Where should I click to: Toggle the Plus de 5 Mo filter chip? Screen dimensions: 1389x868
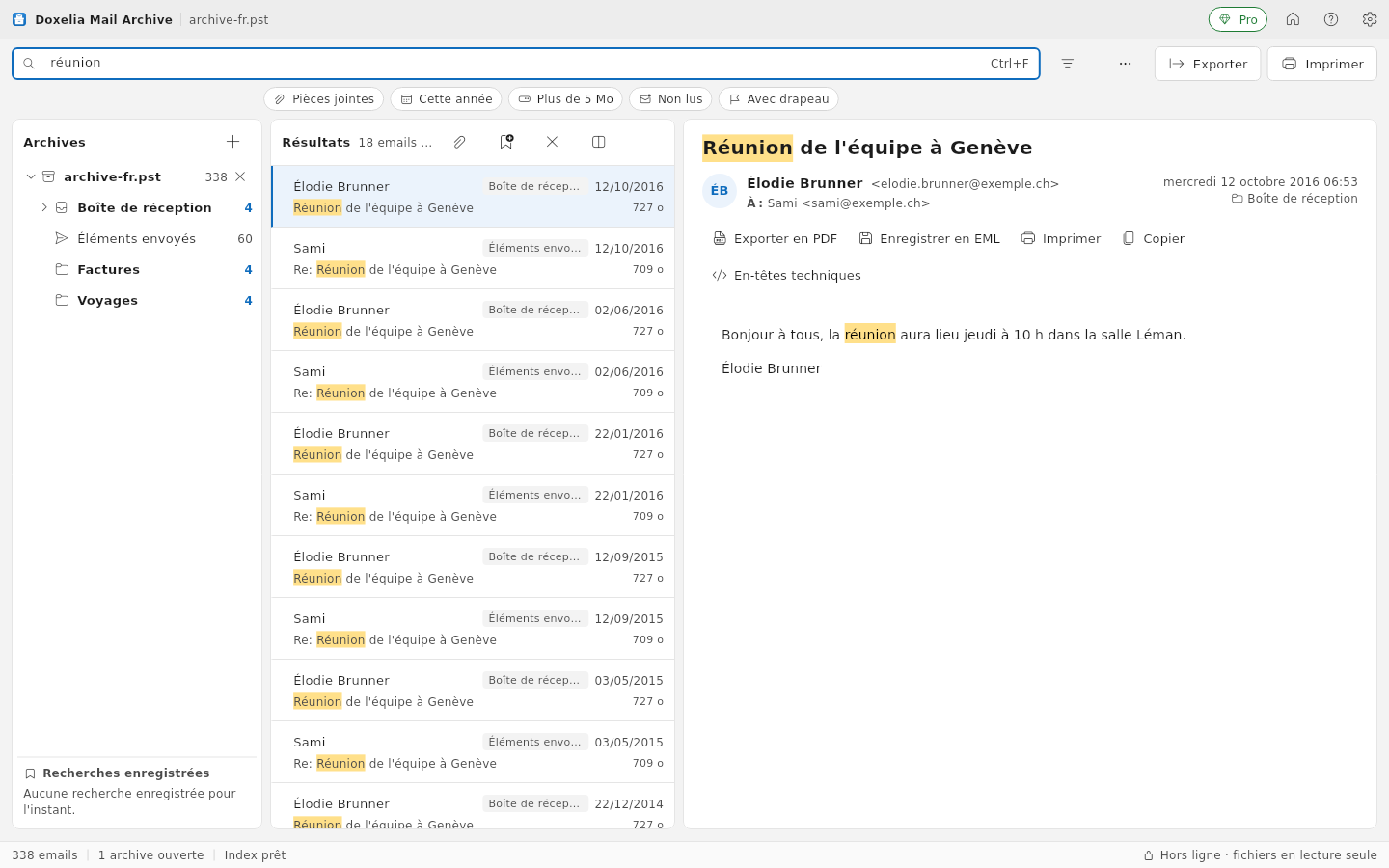[565, 99]
